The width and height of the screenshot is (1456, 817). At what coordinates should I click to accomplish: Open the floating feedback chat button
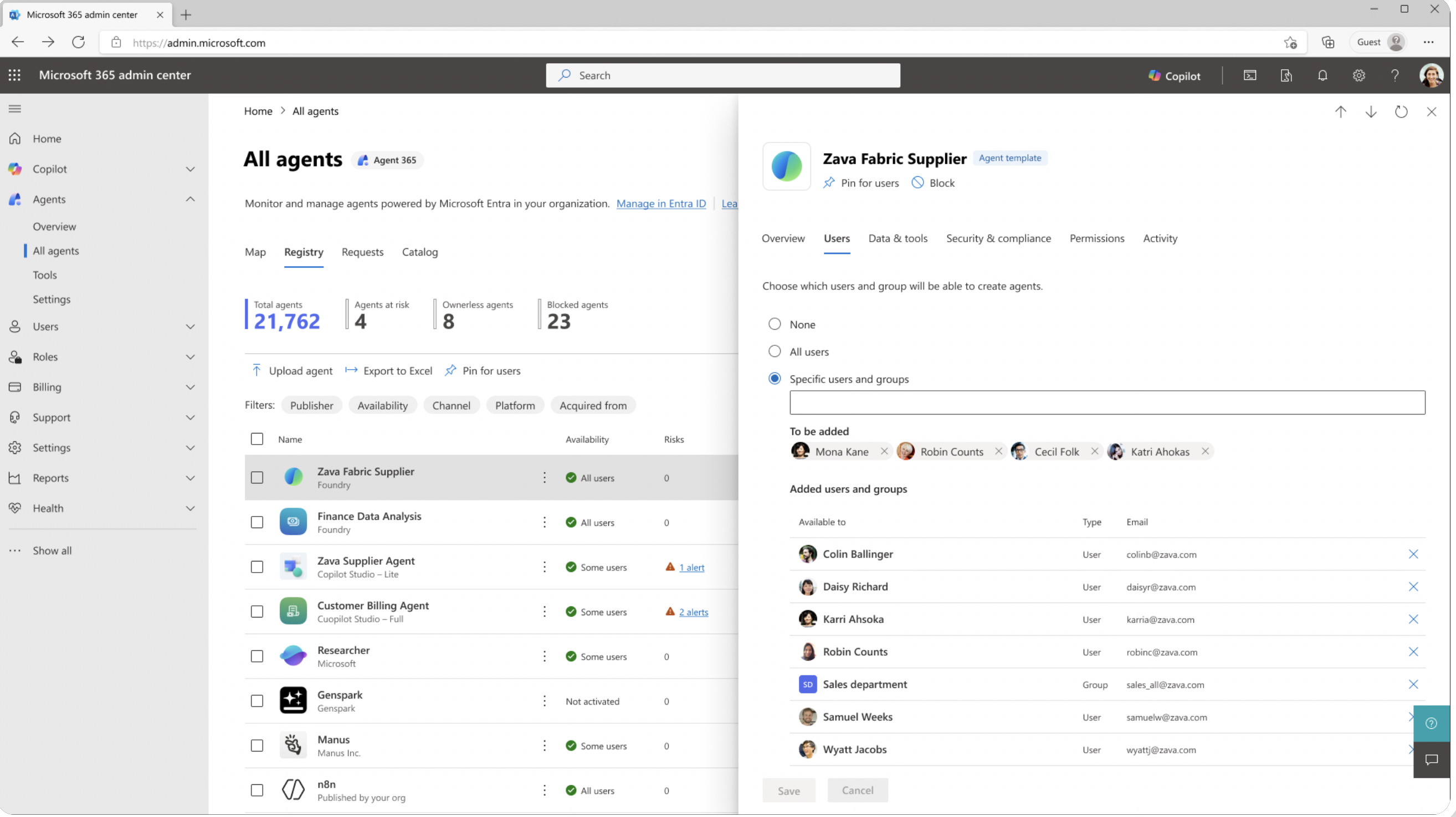1431,760
